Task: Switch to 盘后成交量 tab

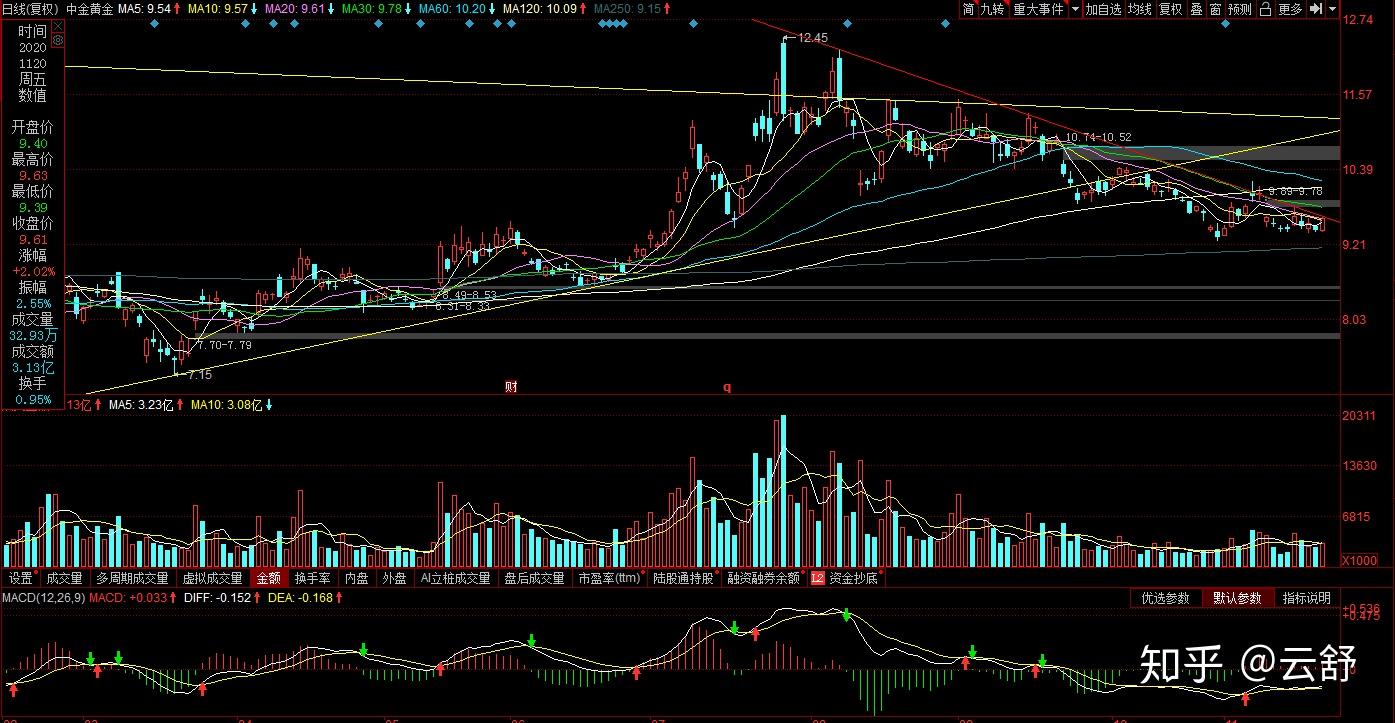Action: coord(534,578)
